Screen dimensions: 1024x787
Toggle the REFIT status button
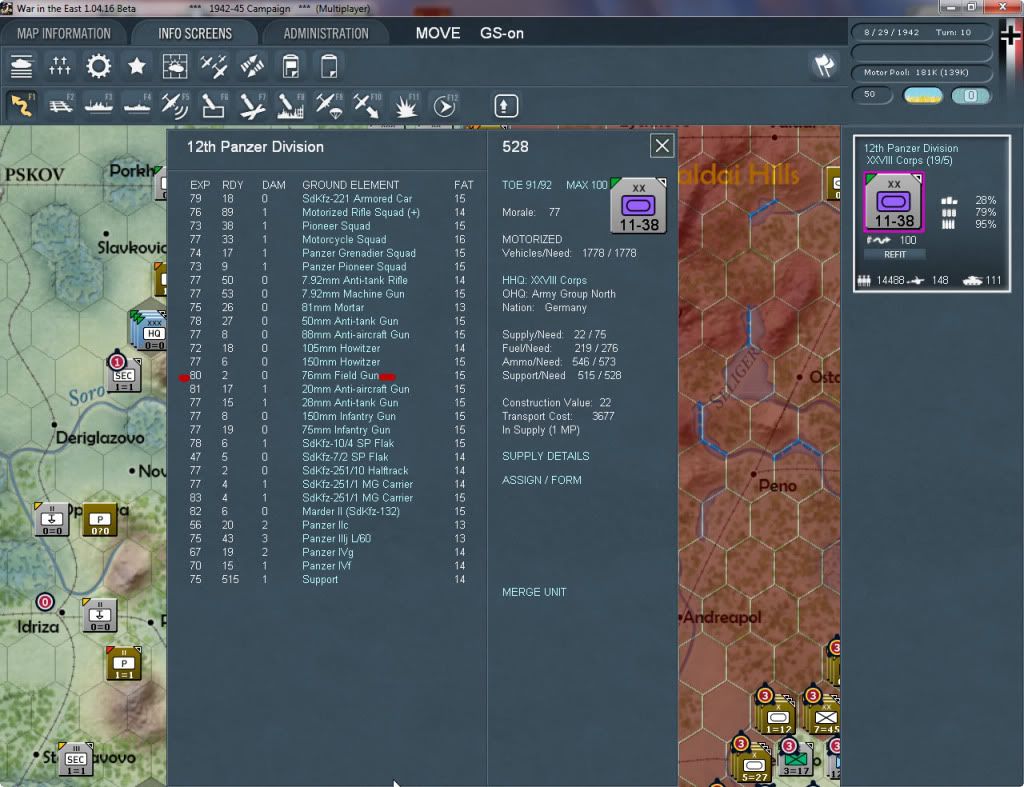tap(895, 255)
